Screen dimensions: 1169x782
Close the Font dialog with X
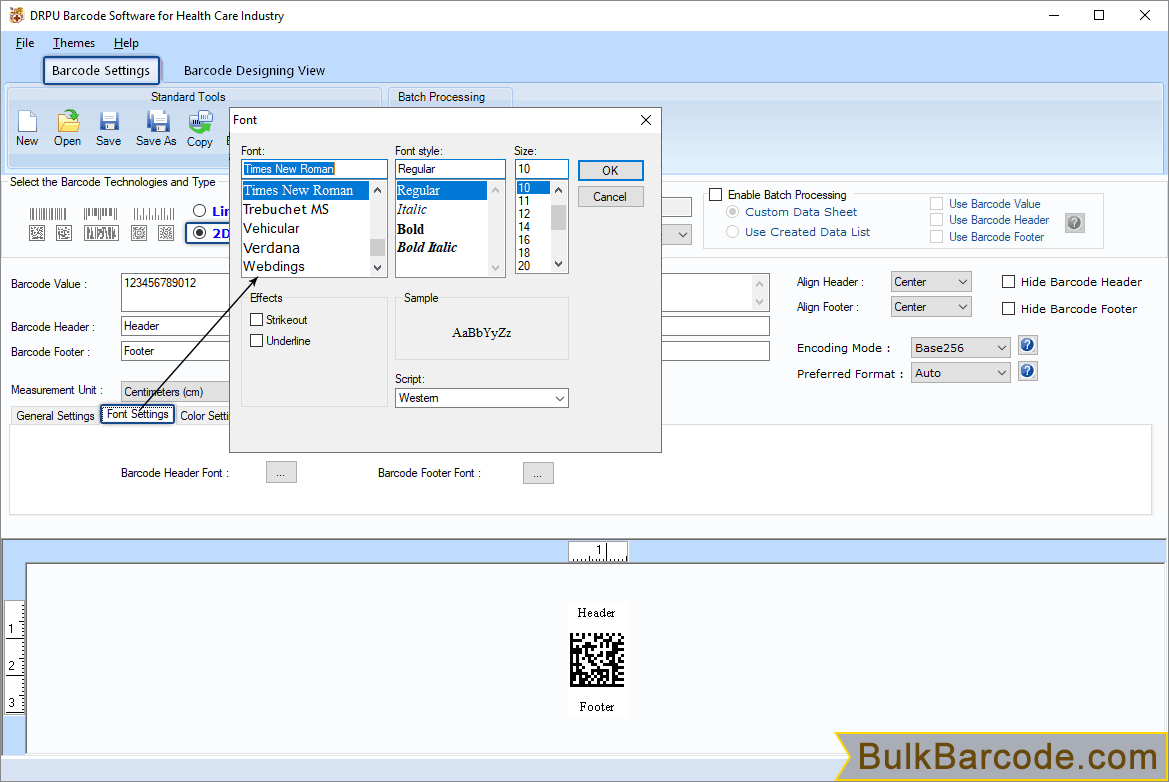(646, 120)
